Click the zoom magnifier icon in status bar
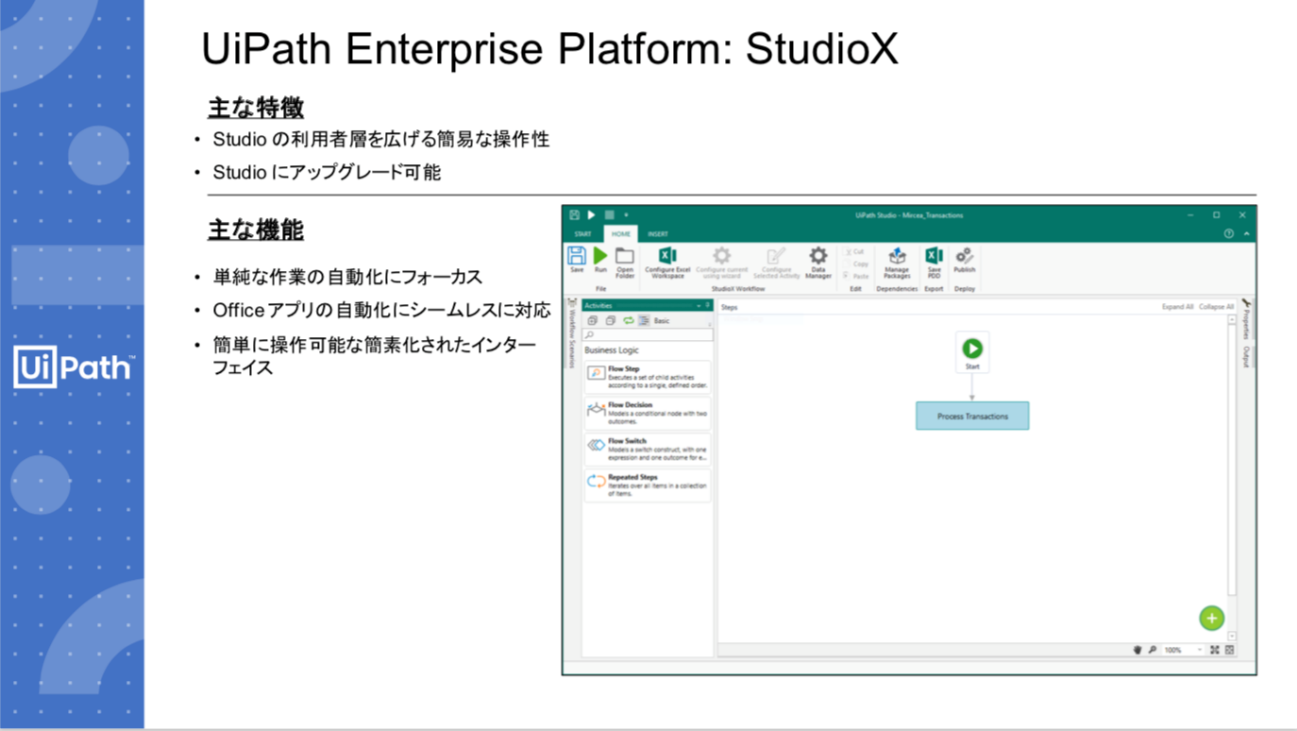Image resolution: width=1297 pixels, height=731 pixels. point(1152,650)
